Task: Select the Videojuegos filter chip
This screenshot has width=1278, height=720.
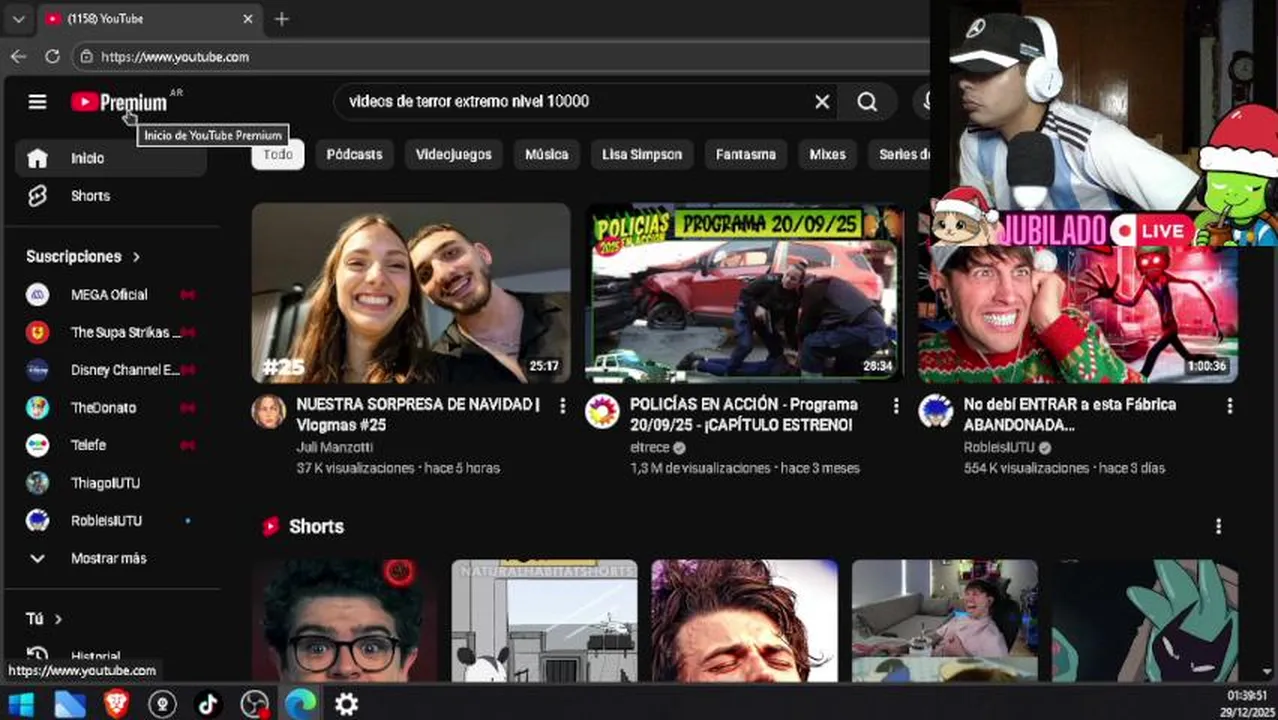Action: pos(454,154)
